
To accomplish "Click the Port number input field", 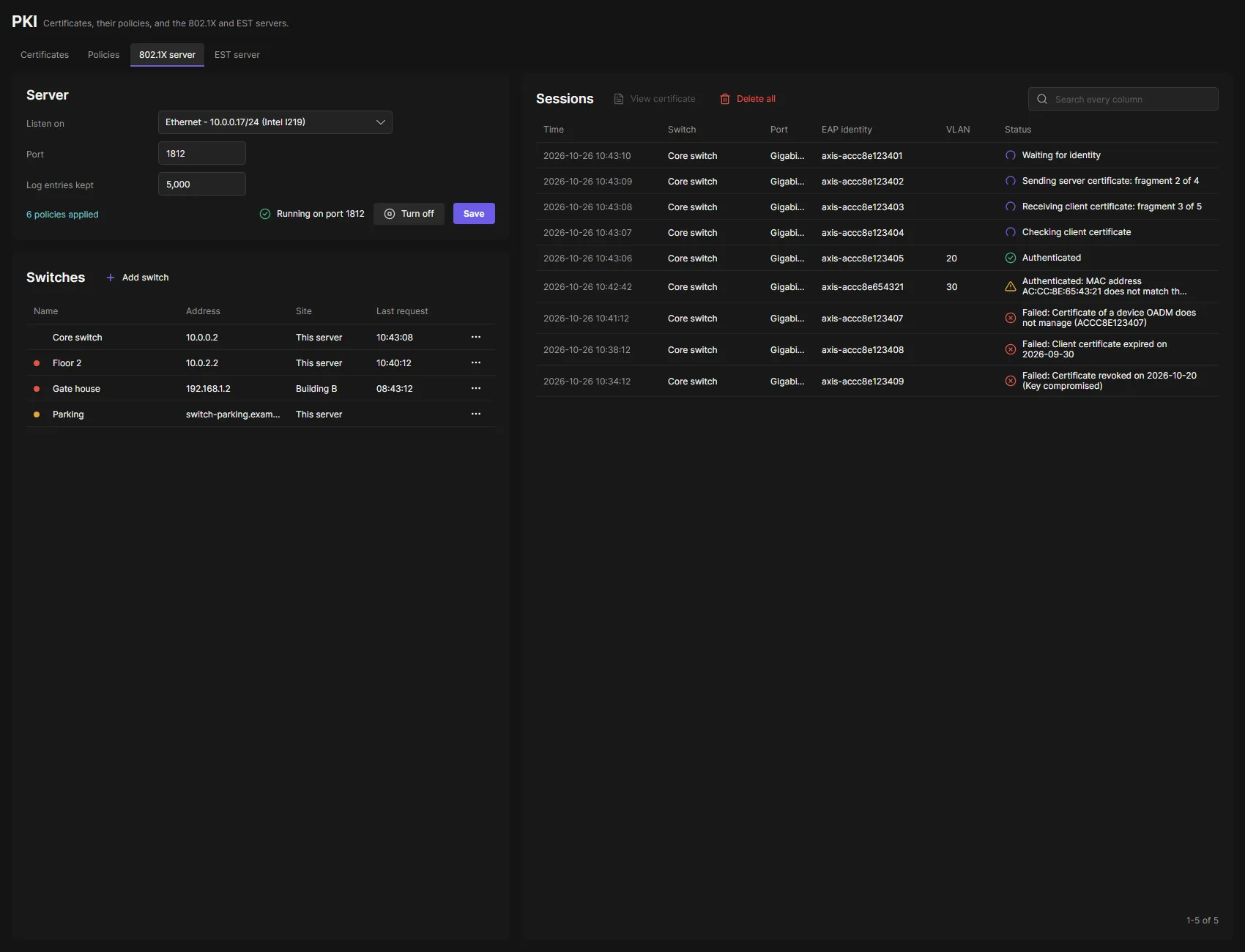I will click(202, 154).
